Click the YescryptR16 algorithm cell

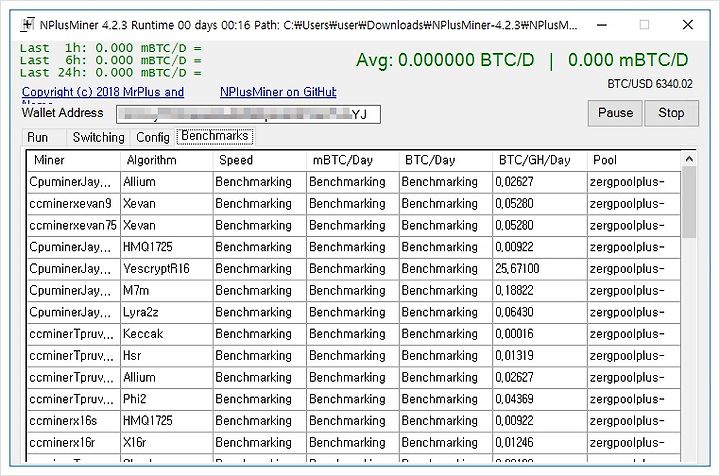tap(167, 269)
